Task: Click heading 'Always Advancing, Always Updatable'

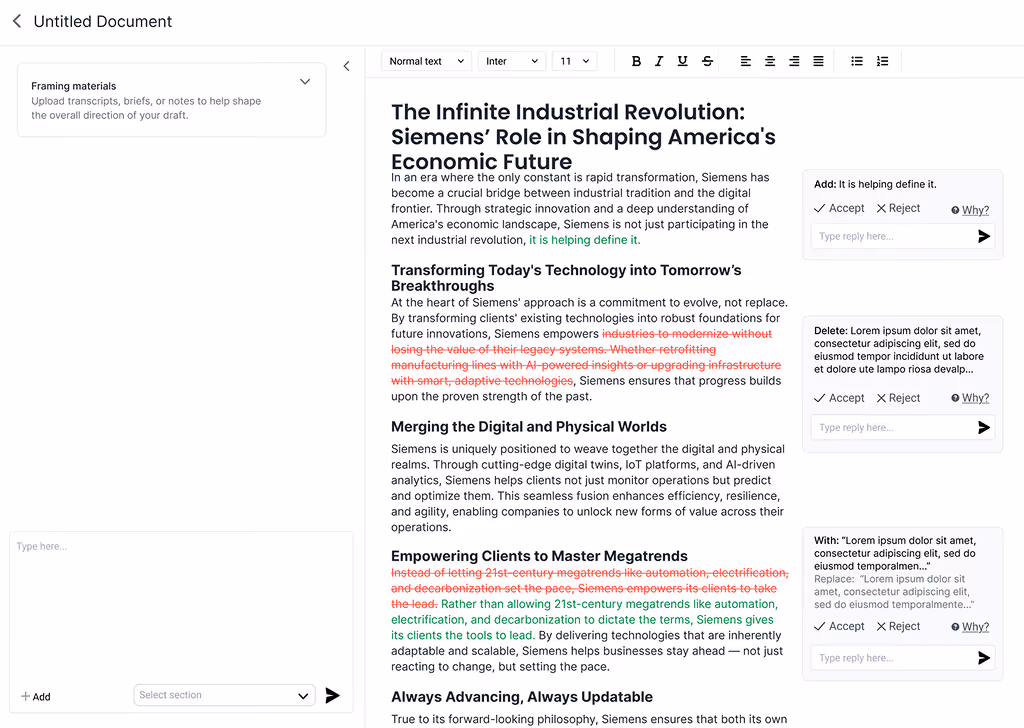Action: (522, 697)
